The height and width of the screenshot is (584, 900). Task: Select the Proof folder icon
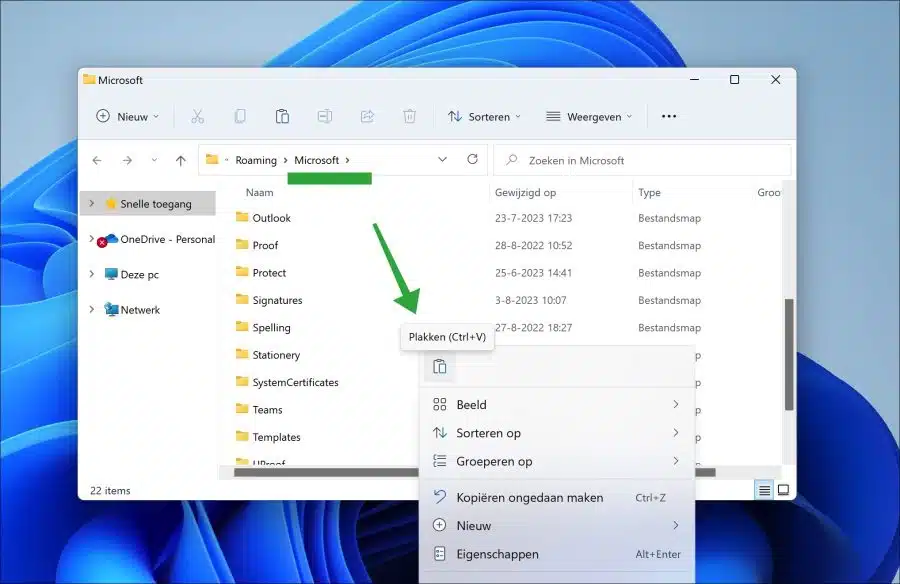pos(242,245)
